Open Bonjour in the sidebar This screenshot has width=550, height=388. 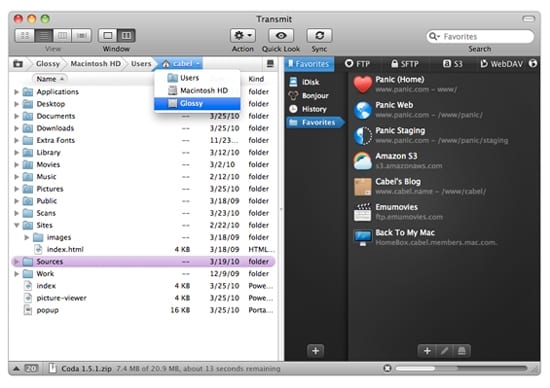pos(309,96)
